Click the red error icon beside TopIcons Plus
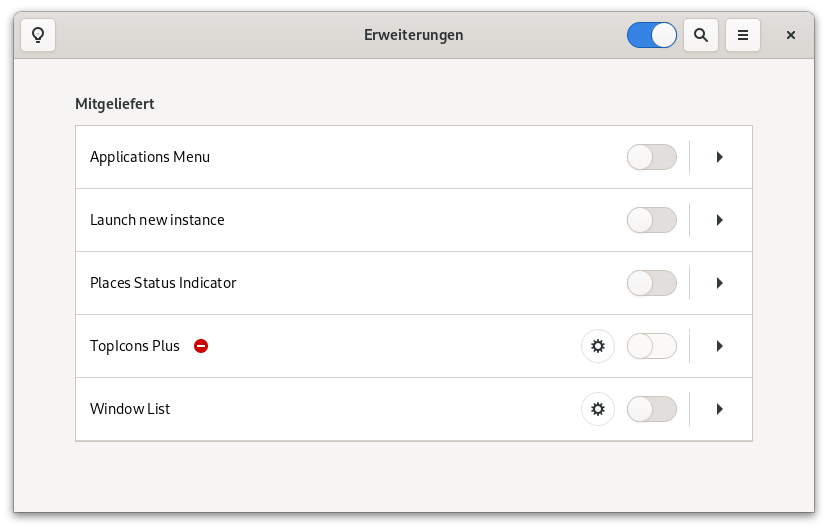828x529 pixels. [201, 346]
